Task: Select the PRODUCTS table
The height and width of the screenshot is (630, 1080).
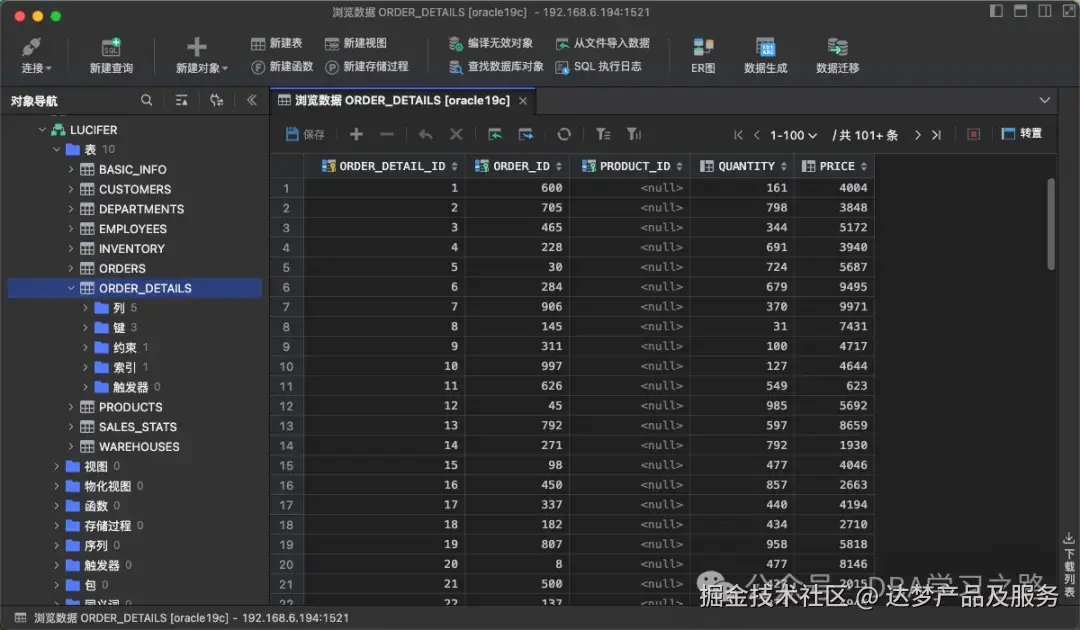Action: point(130,407)
